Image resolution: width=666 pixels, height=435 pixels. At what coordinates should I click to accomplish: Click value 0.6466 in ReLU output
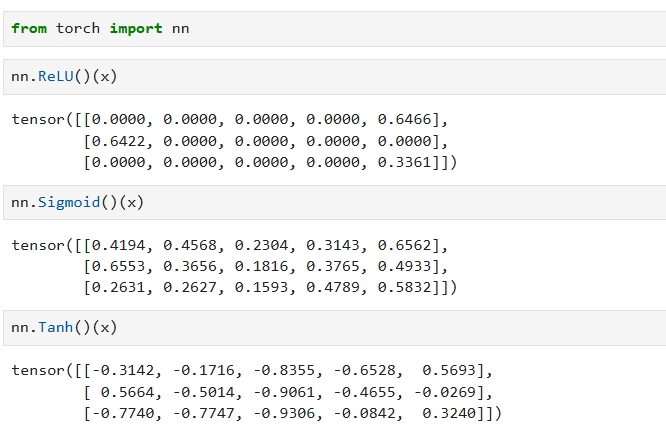point(404,119)
